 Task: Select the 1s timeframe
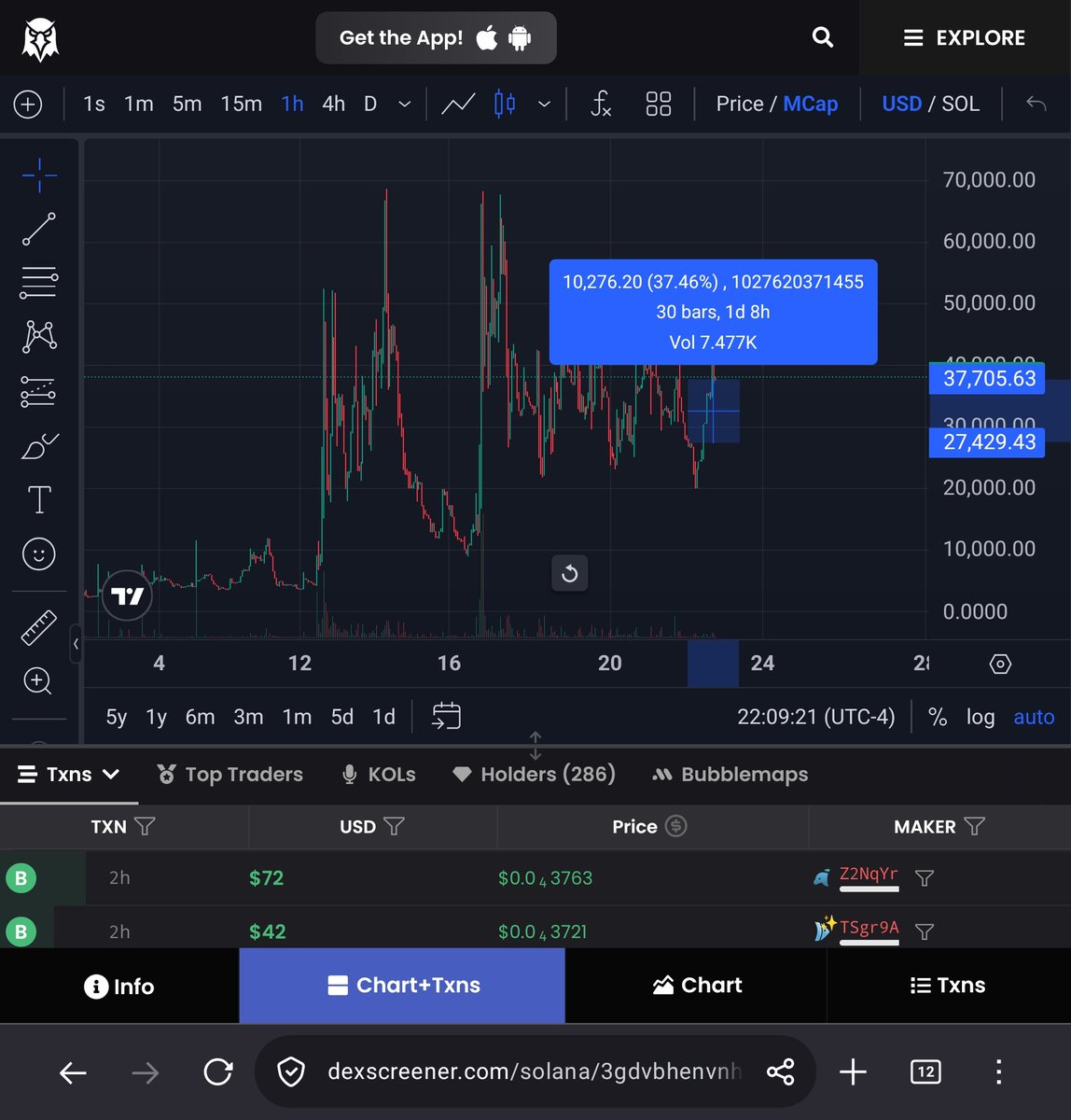coord(94,104)
